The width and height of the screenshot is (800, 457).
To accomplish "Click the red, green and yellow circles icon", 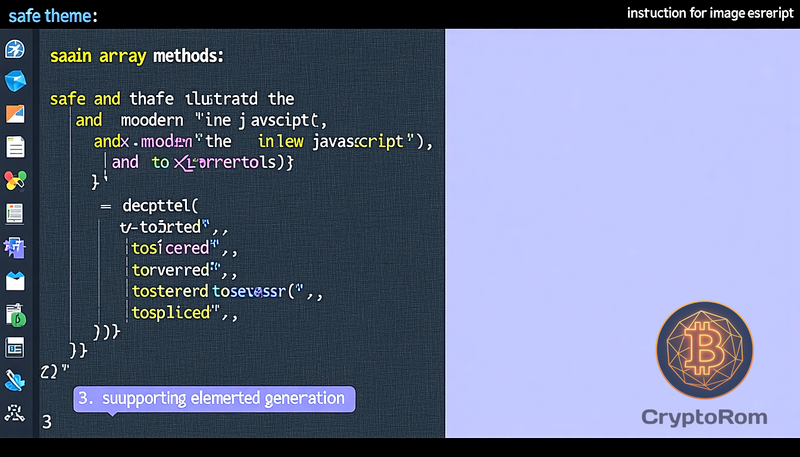I will pyautogui.click(x=15, y=181).
